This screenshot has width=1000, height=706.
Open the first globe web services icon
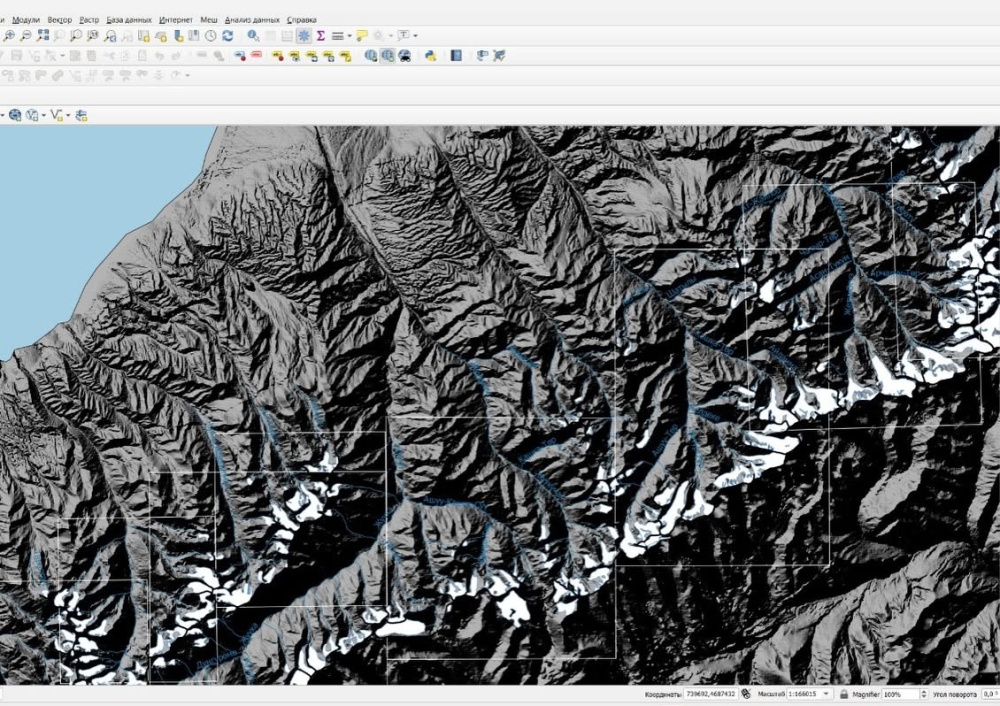(x=371, y=55)
